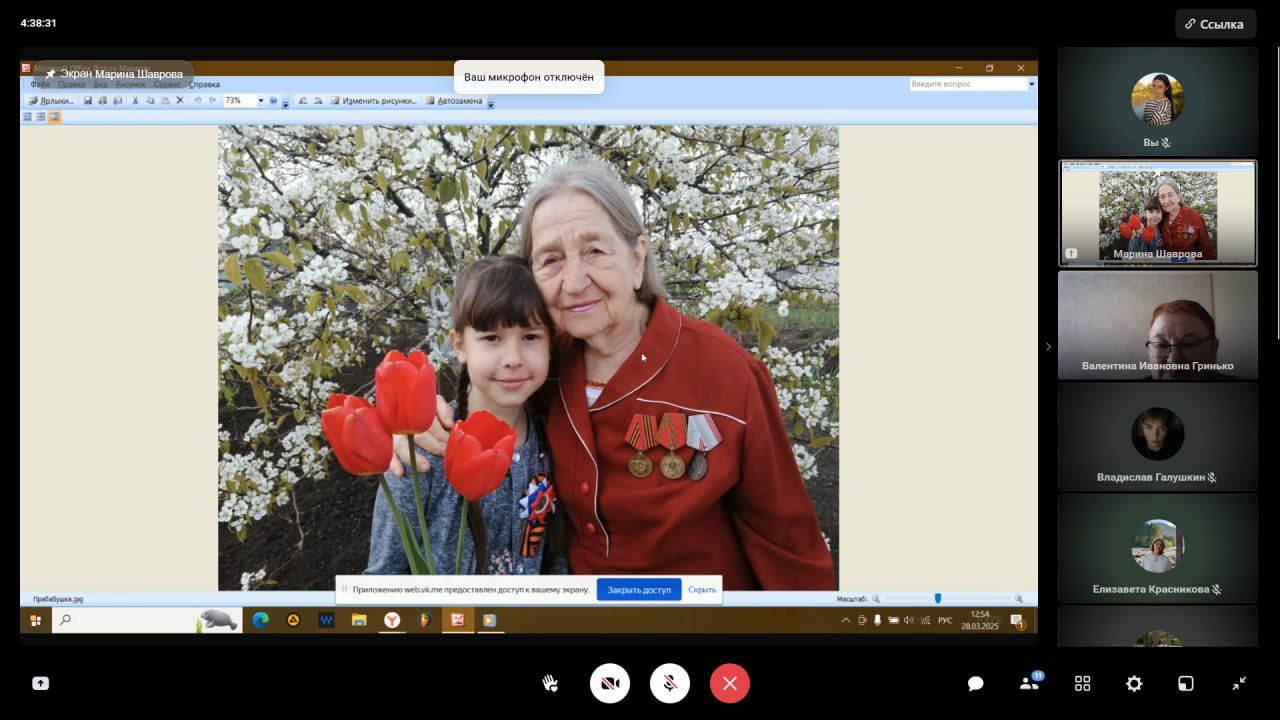Click the zoom in magnifier icon
Image resolution: width=1280 pixels, height=720 pixels.
coord(1019,598)
